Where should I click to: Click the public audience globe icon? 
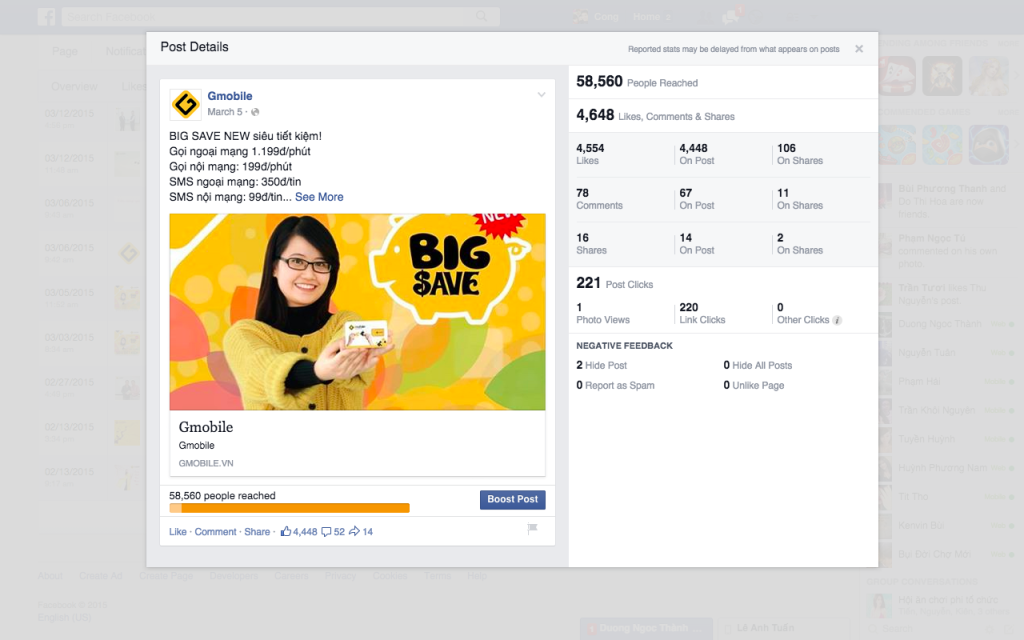[255, 112]
